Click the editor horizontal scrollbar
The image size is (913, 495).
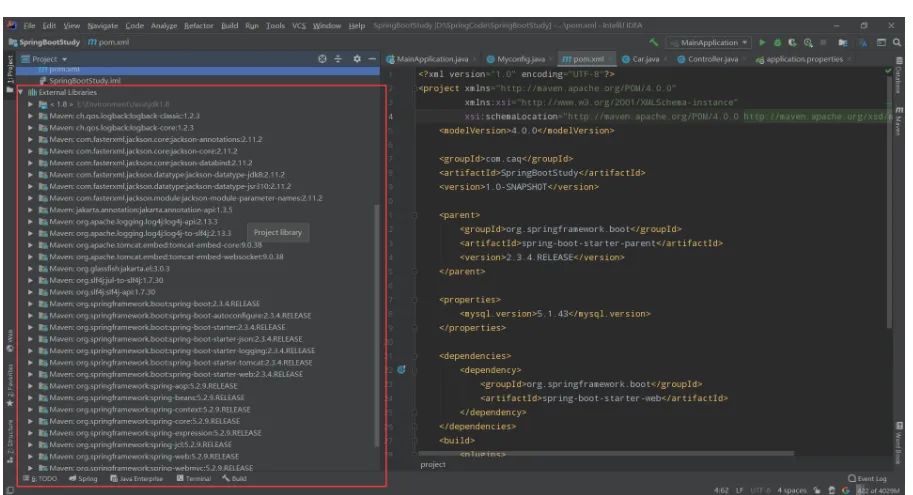pos(606,453)
